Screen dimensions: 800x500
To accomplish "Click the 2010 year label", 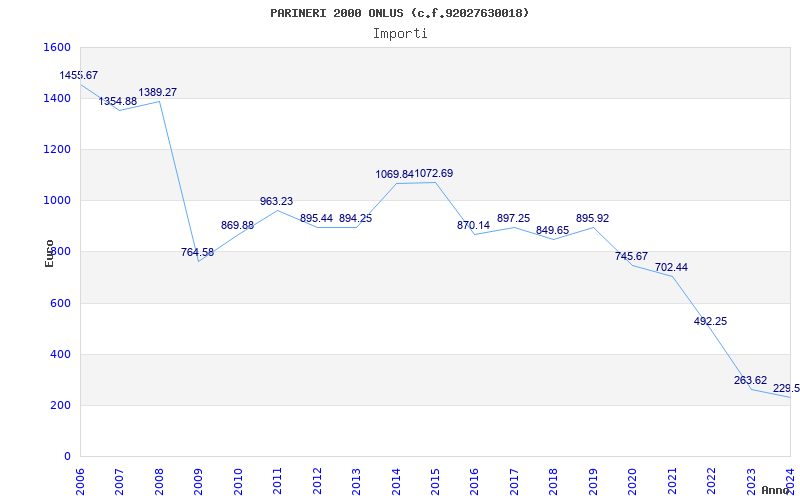I will click(x=238, y=482).
